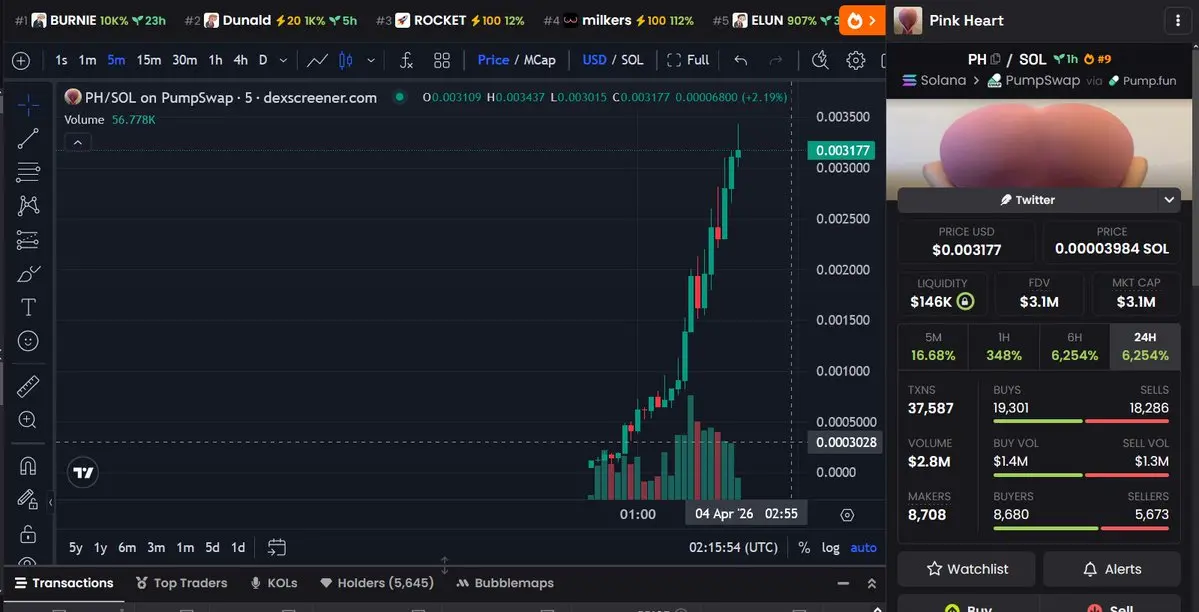Open the BURNIE trending token
The image size is (1199, 612).
tap(90, 21)
